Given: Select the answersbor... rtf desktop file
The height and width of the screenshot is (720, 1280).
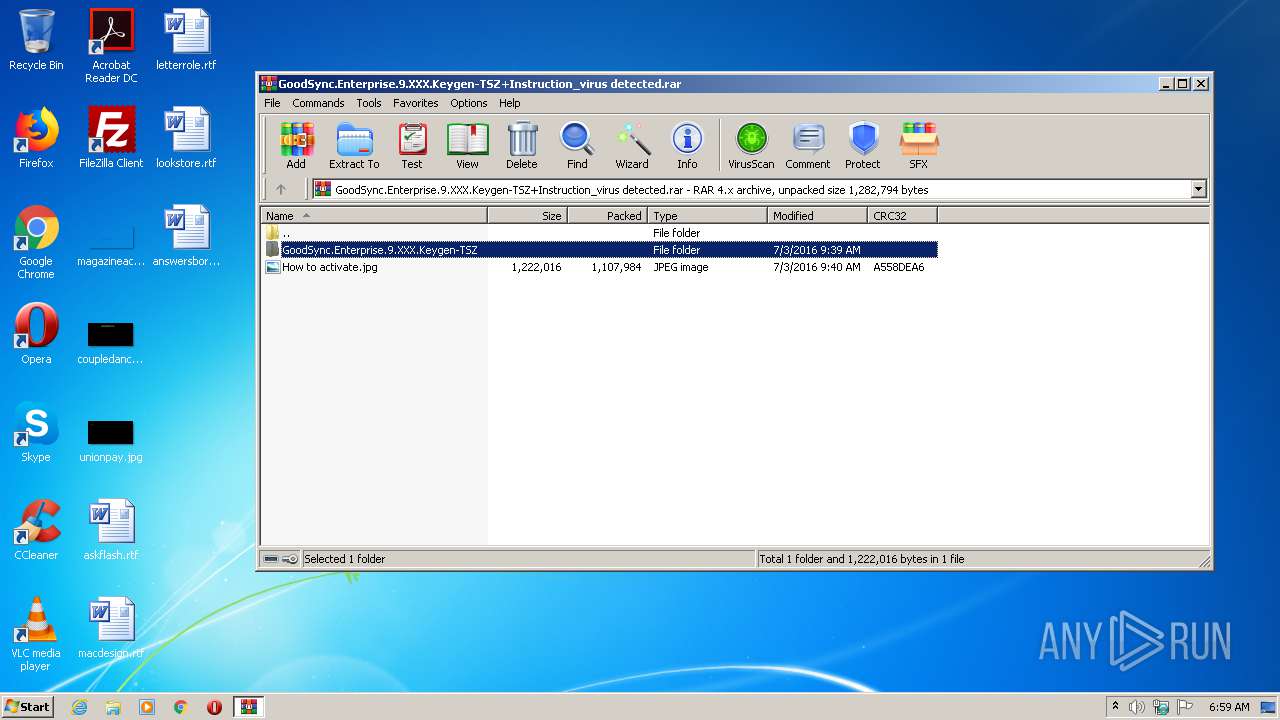Looking at the screenshot, I should [186, 236].
